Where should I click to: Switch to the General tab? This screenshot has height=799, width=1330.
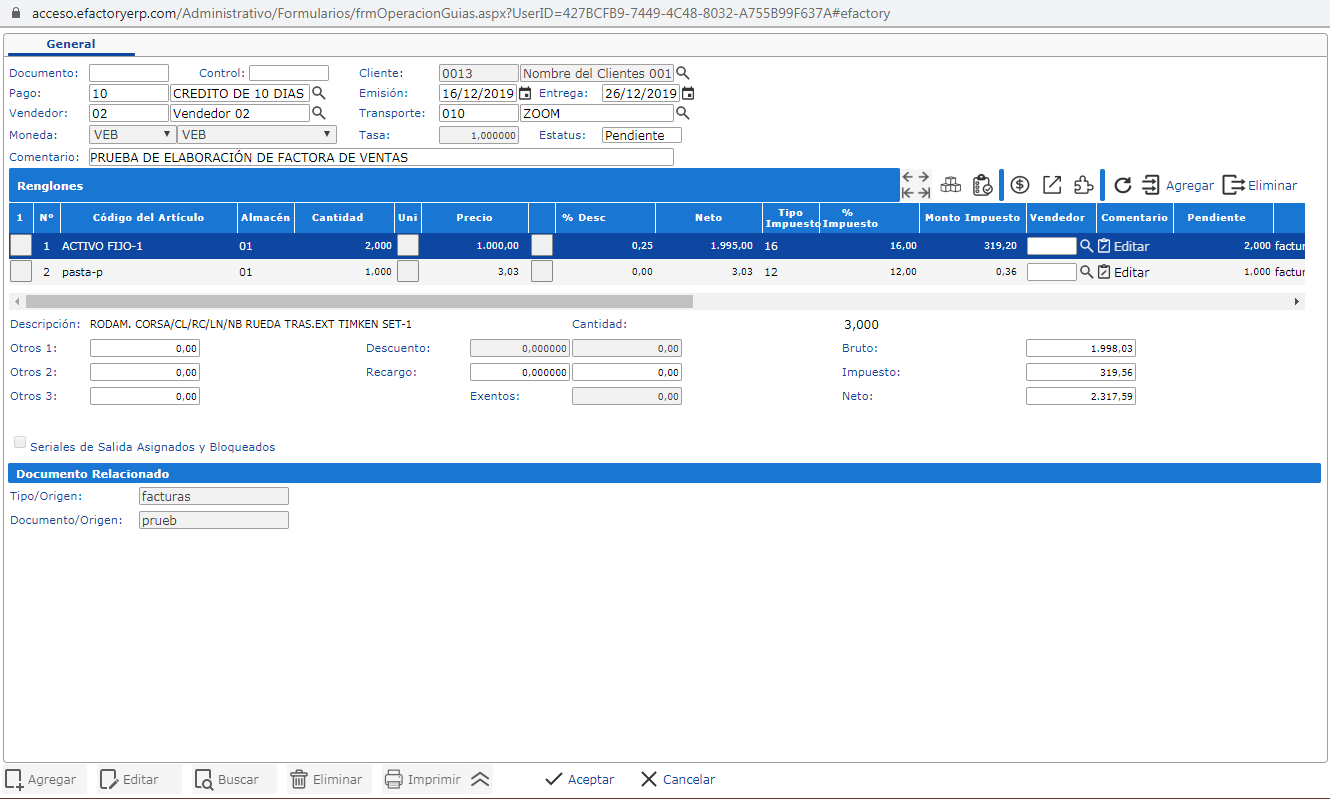pos(71,44)
